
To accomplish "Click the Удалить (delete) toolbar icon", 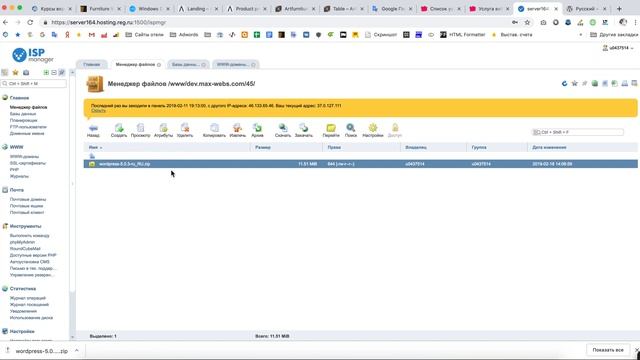I will 185,130.
